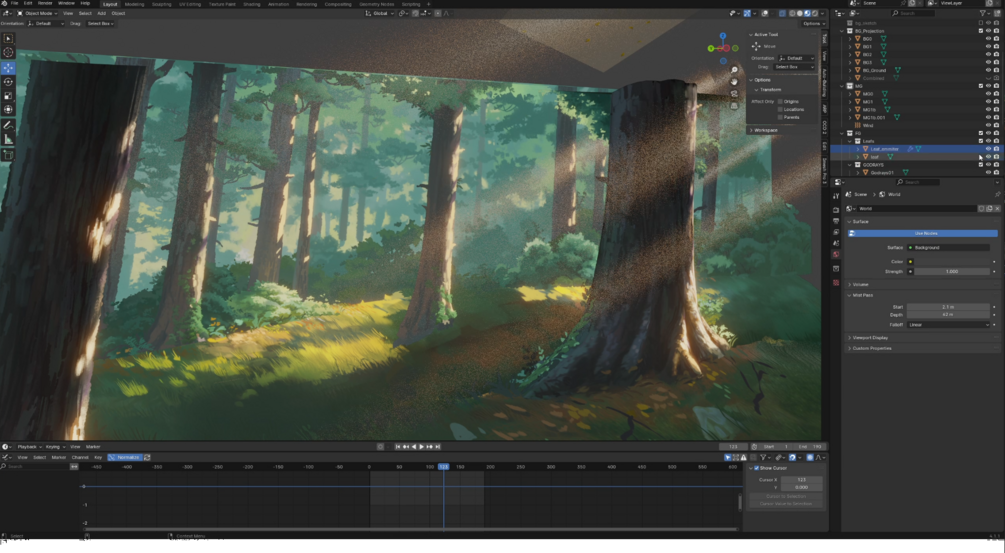
Task: Expand the Viewport Display panel
Action: (x=869, y=338)
